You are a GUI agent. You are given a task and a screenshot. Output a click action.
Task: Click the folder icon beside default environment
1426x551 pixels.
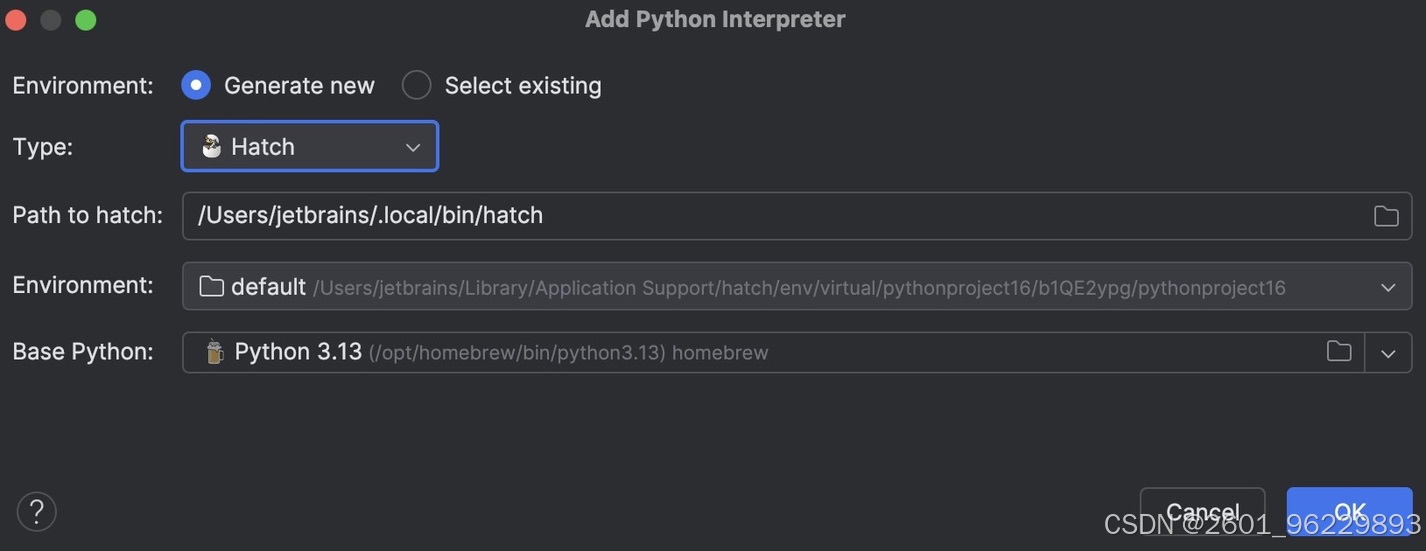tap(211, 287)
